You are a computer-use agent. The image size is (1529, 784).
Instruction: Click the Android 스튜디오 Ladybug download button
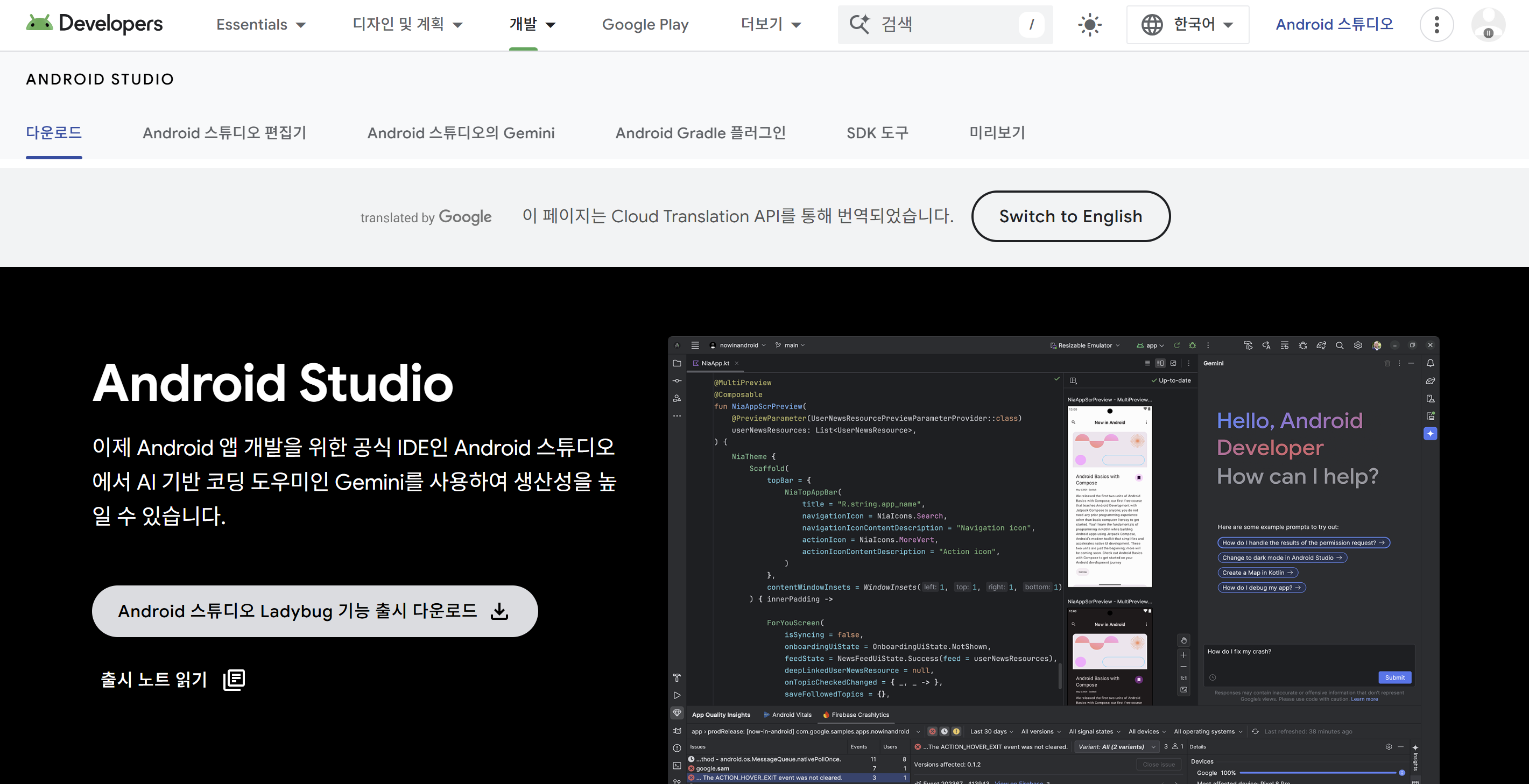point(315,611)
